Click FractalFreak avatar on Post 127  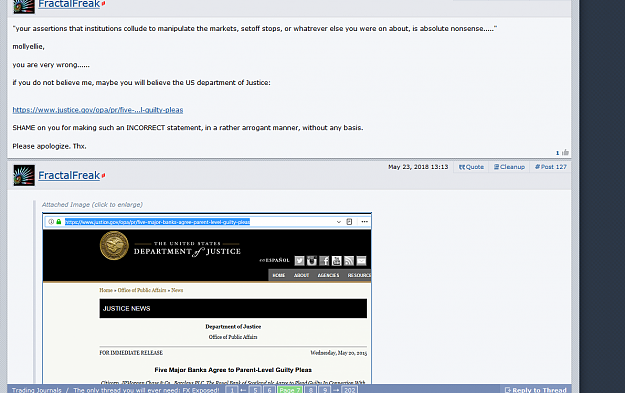pos(24,175)
